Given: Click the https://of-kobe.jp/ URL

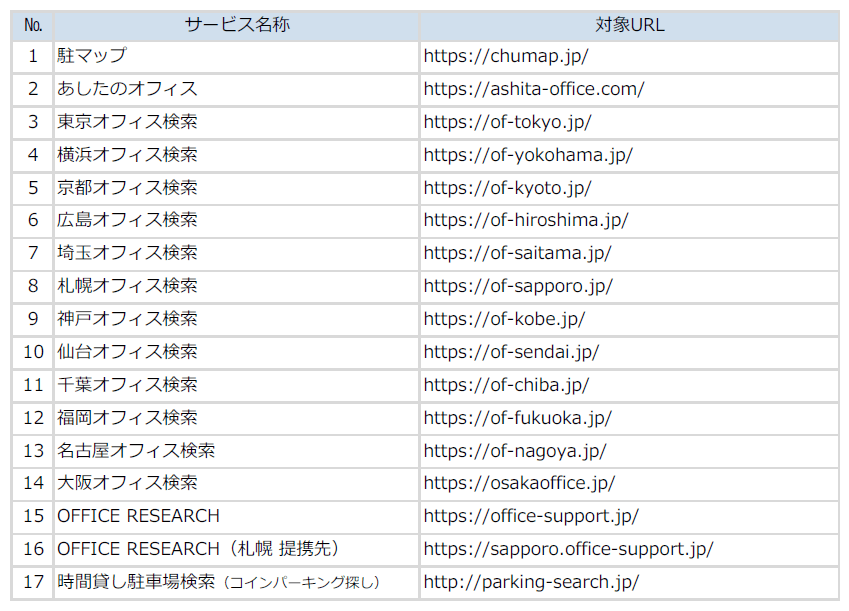Looking at the screenshot, I should 504,319.
